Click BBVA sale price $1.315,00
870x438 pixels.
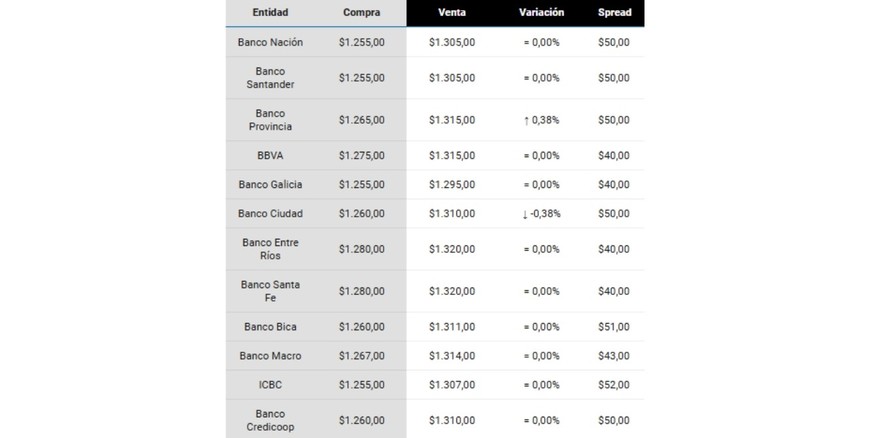(x=451, y=156)
